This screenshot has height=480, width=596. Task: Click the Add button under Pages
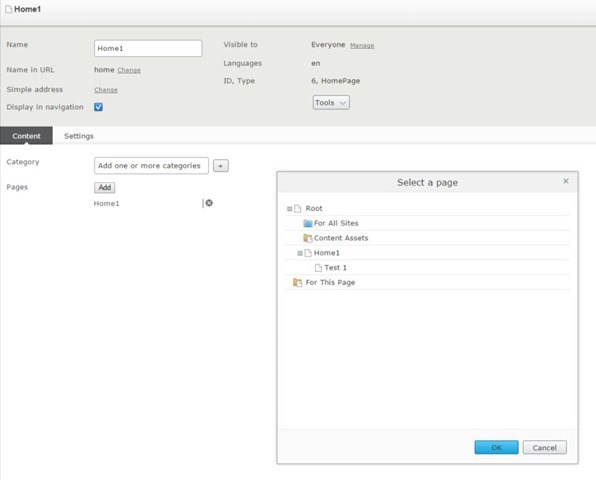coord(105,187)
